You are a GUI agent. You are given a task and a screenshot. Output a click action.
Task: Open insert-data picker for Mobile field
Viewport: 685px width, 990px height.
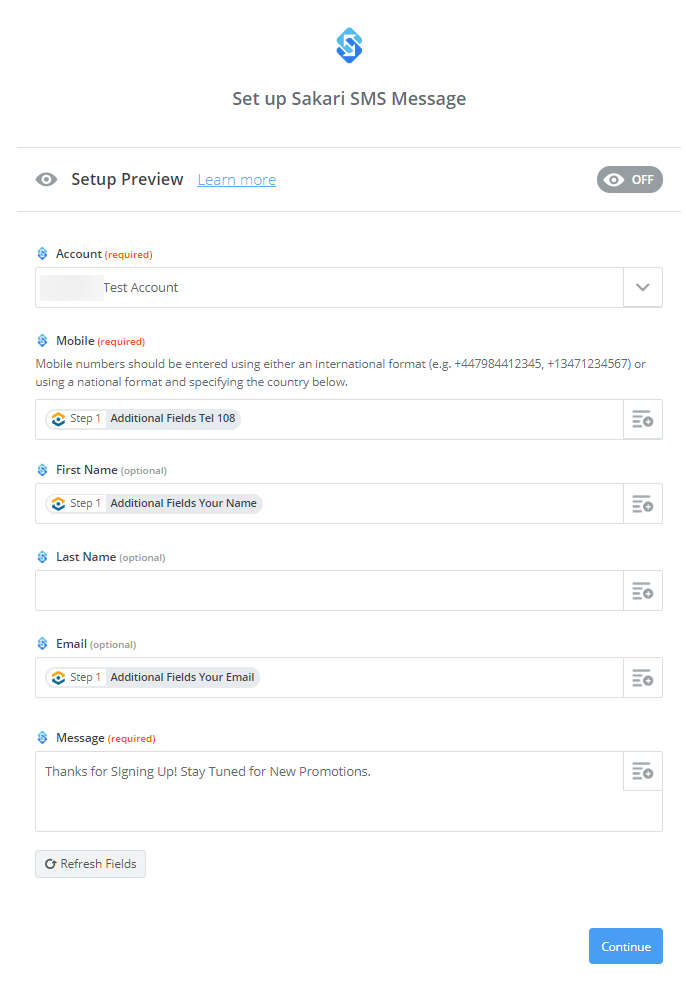643,419
